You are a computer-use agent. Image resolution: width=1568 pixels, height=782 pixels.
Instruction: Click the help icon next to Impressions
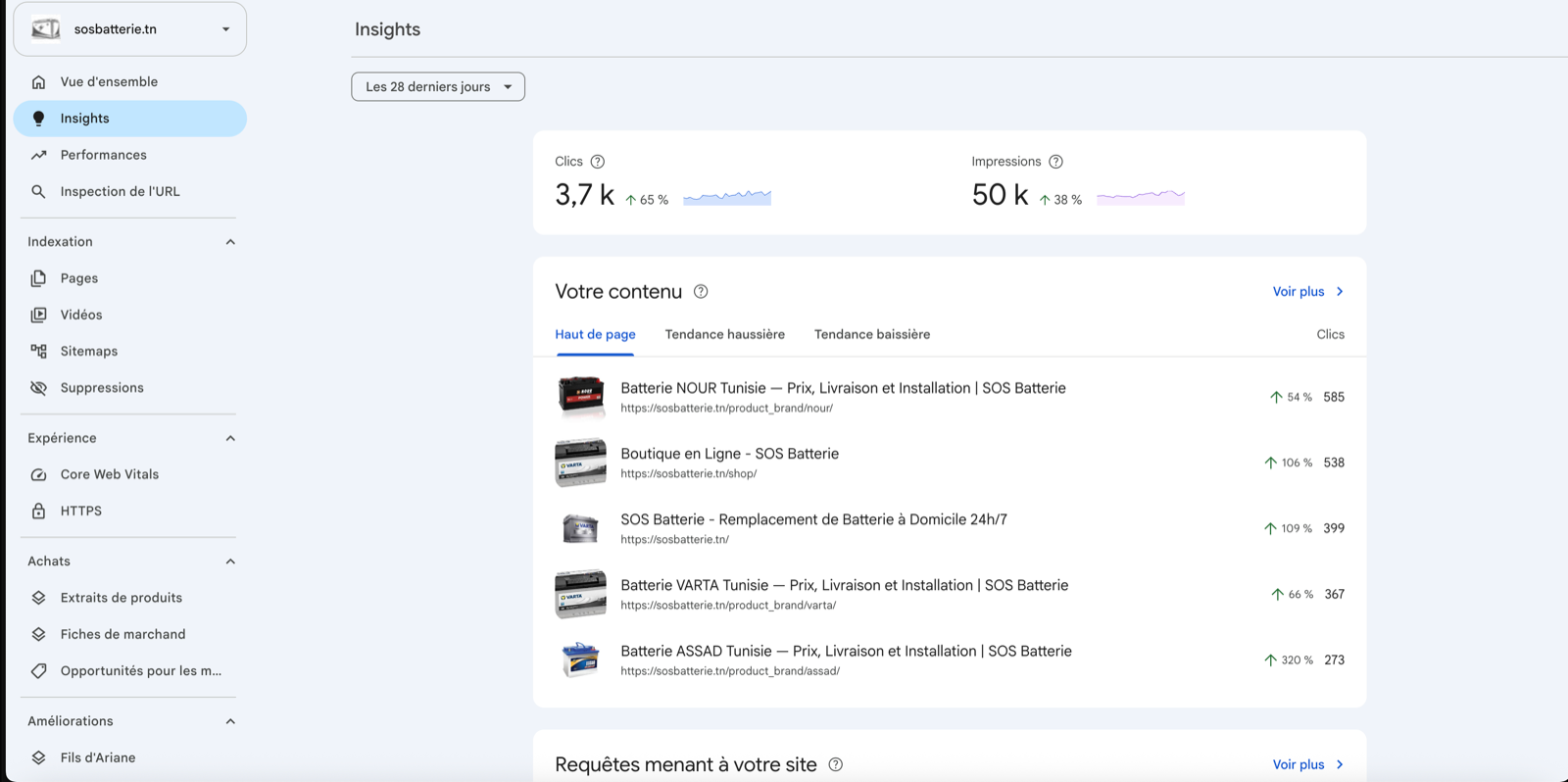(1055, 162)
